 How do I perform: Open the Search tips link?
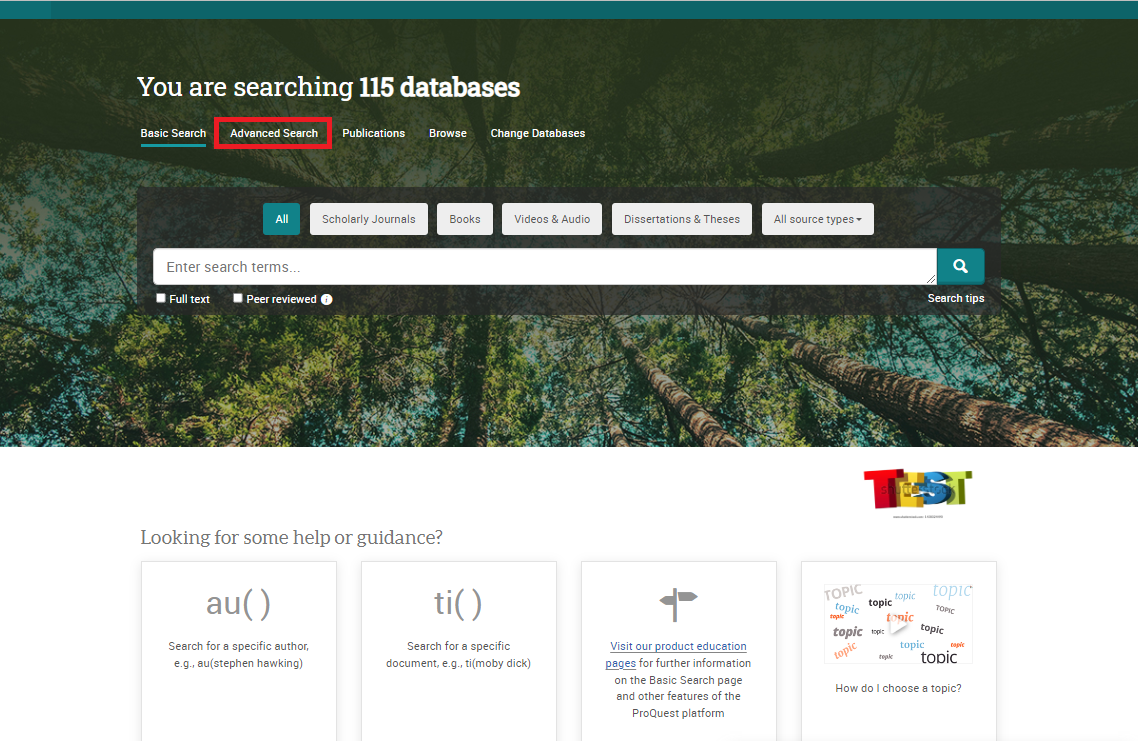click(955, 297)
